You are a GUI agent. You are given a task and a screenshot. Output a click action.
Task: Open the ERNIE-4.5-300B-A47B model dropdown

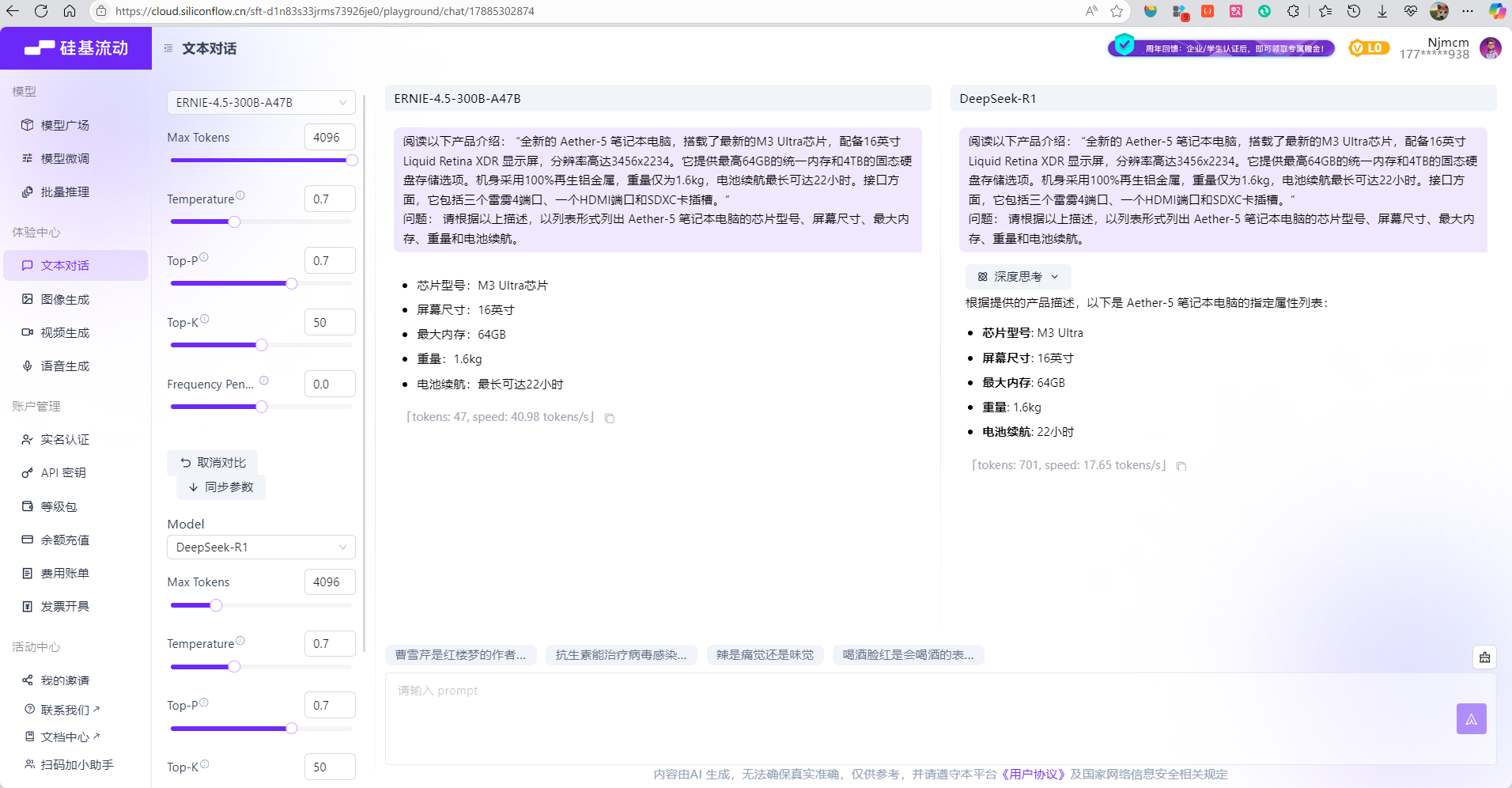[x=261, y=102]
